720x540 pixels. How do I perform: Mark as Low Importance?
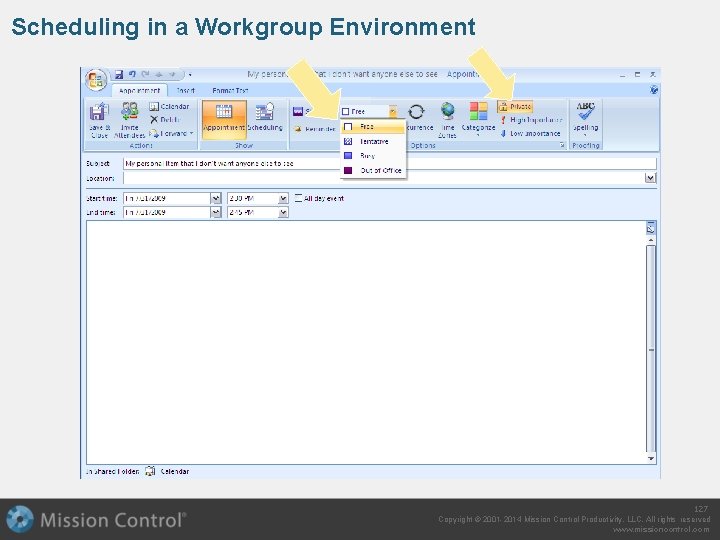click(530, 134)
